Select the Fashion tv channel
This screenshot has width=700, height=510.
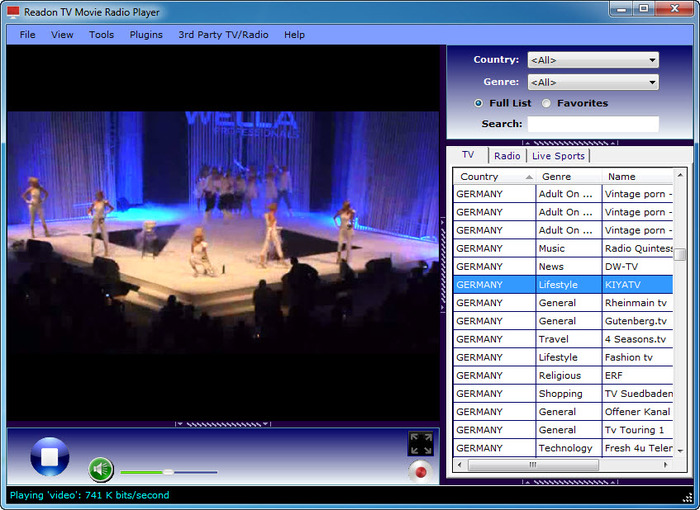tap(563, 357)
